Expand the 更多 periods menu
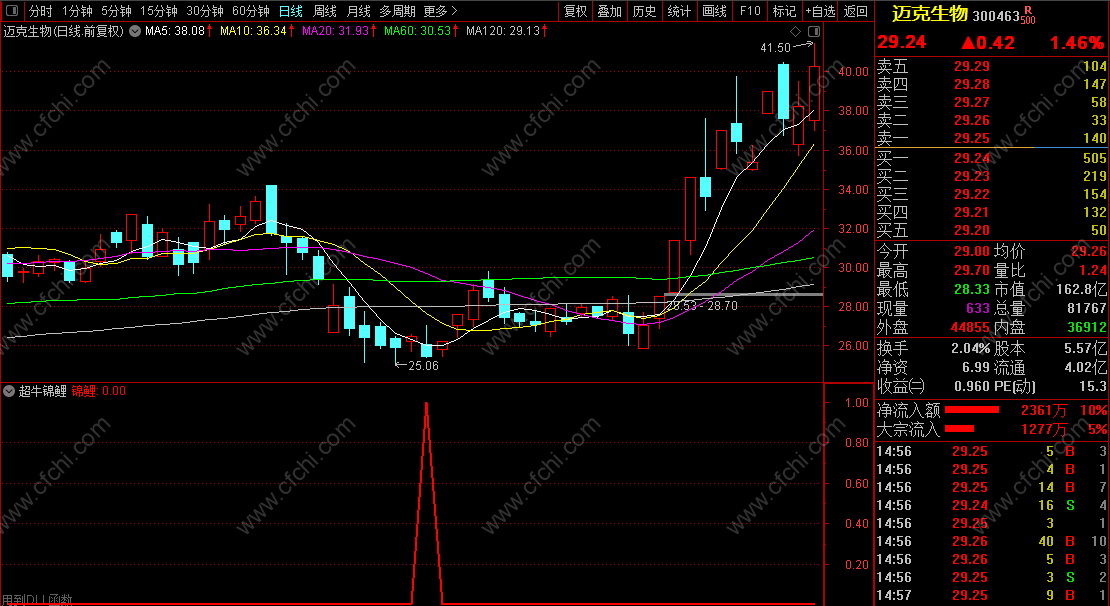This screenshot has width=1110, height=606. 440,11
